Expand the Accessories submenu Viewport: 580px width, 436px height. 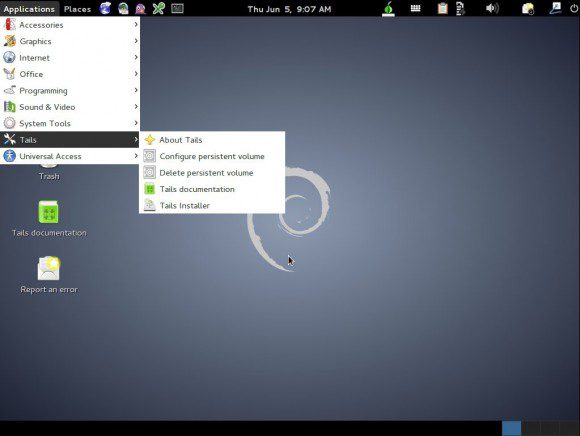(70, 25)
